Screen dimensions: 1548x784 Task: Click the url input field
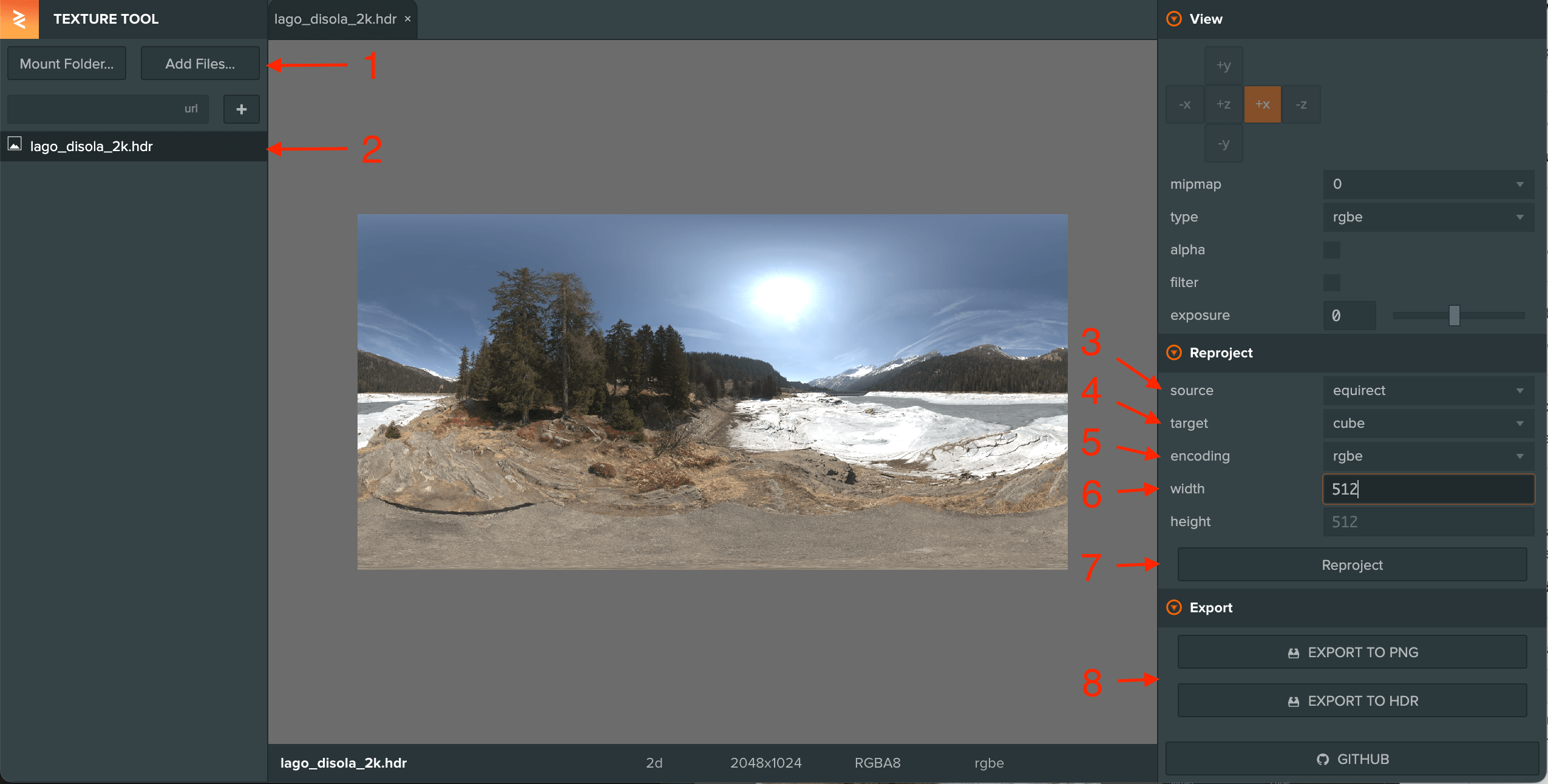tap(108, 109)
